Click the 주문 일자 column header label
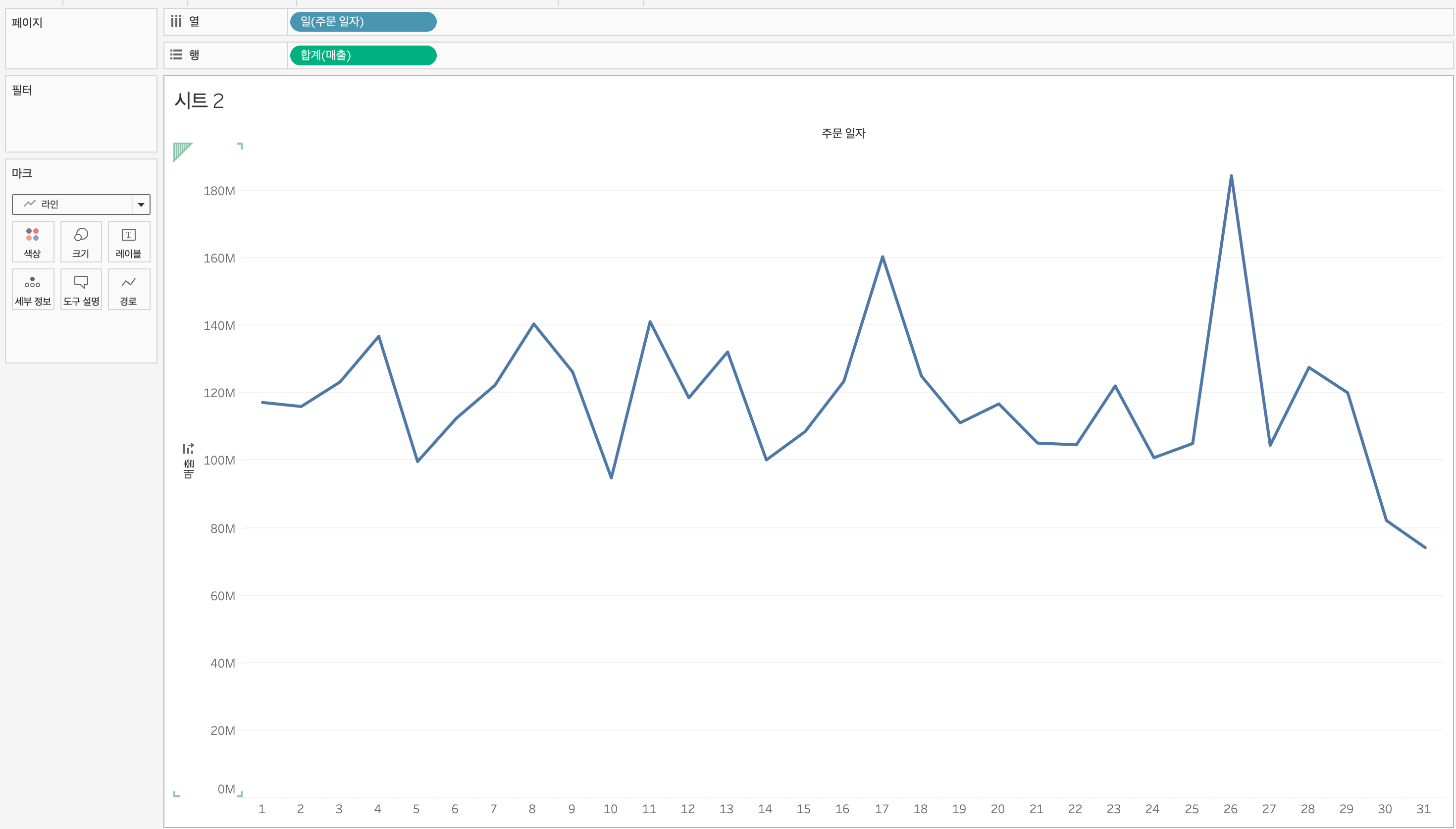Viewport: 1456px width, 829px height. pyautogui.click(x=843, y=133)
